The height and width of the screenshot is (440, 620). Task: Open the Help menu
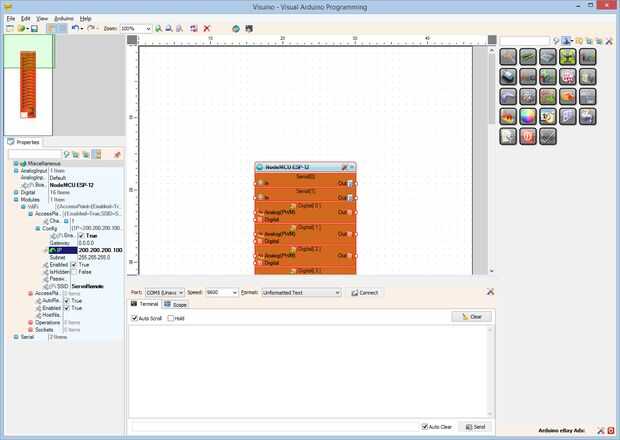pyautogui.click(x=85, y=19)
